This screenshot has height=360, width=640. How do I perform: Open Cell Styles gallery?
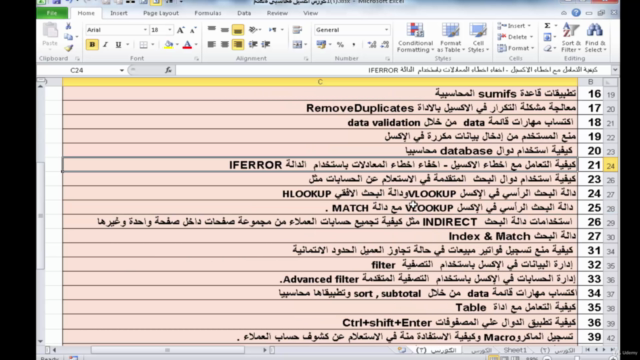point(478,38)
